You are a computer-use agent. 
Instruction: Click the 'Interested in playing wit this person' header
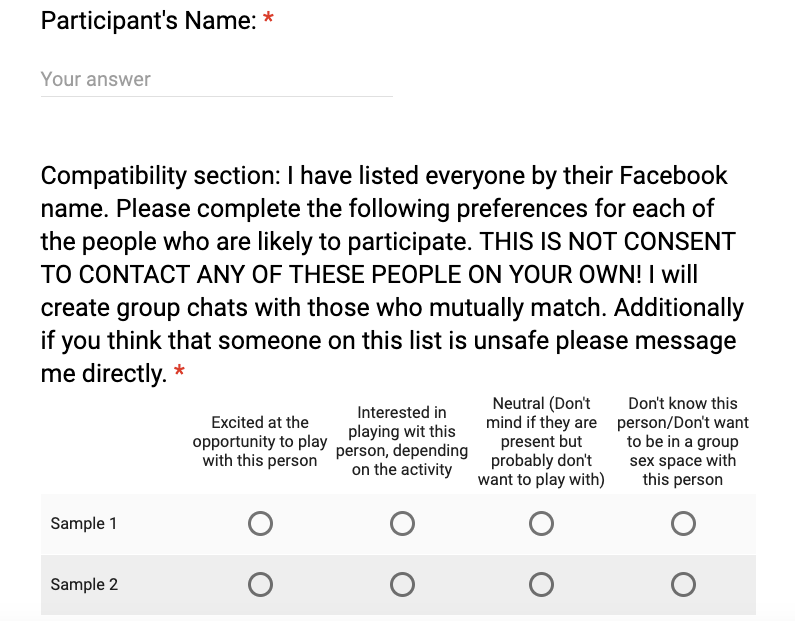click(402, 441)
